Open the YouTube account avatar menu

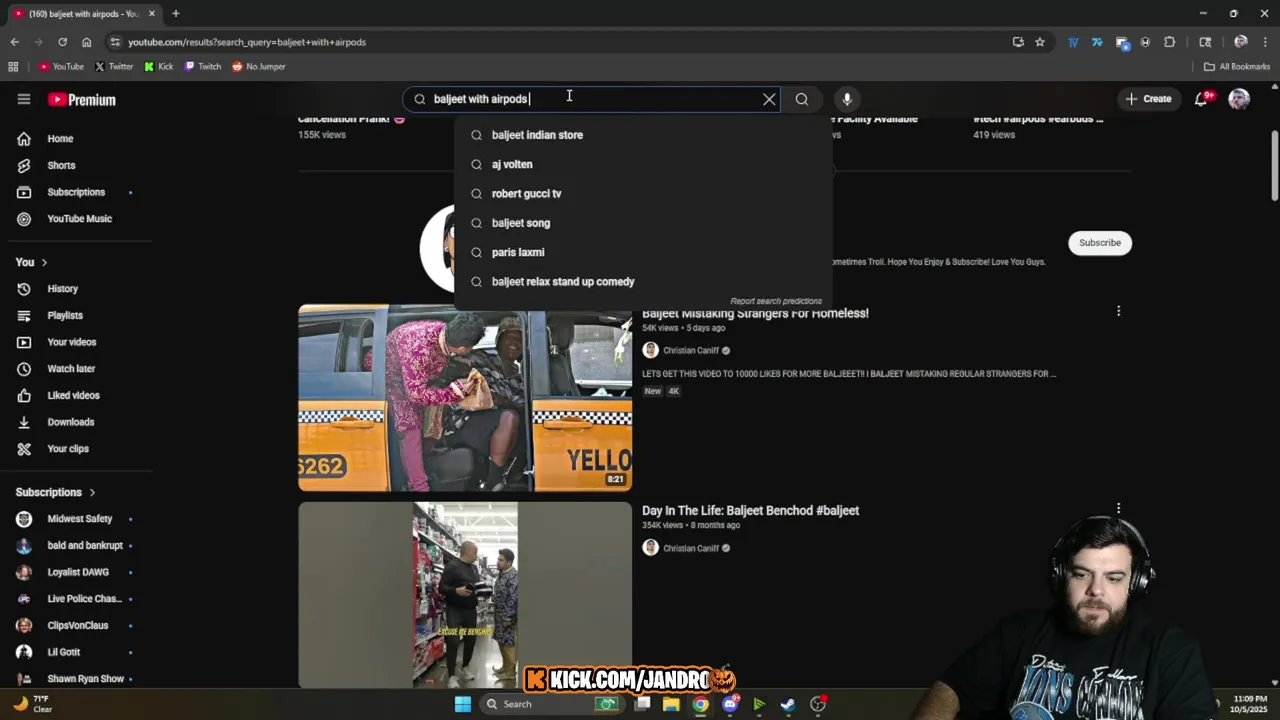(x=1239, y=99)
